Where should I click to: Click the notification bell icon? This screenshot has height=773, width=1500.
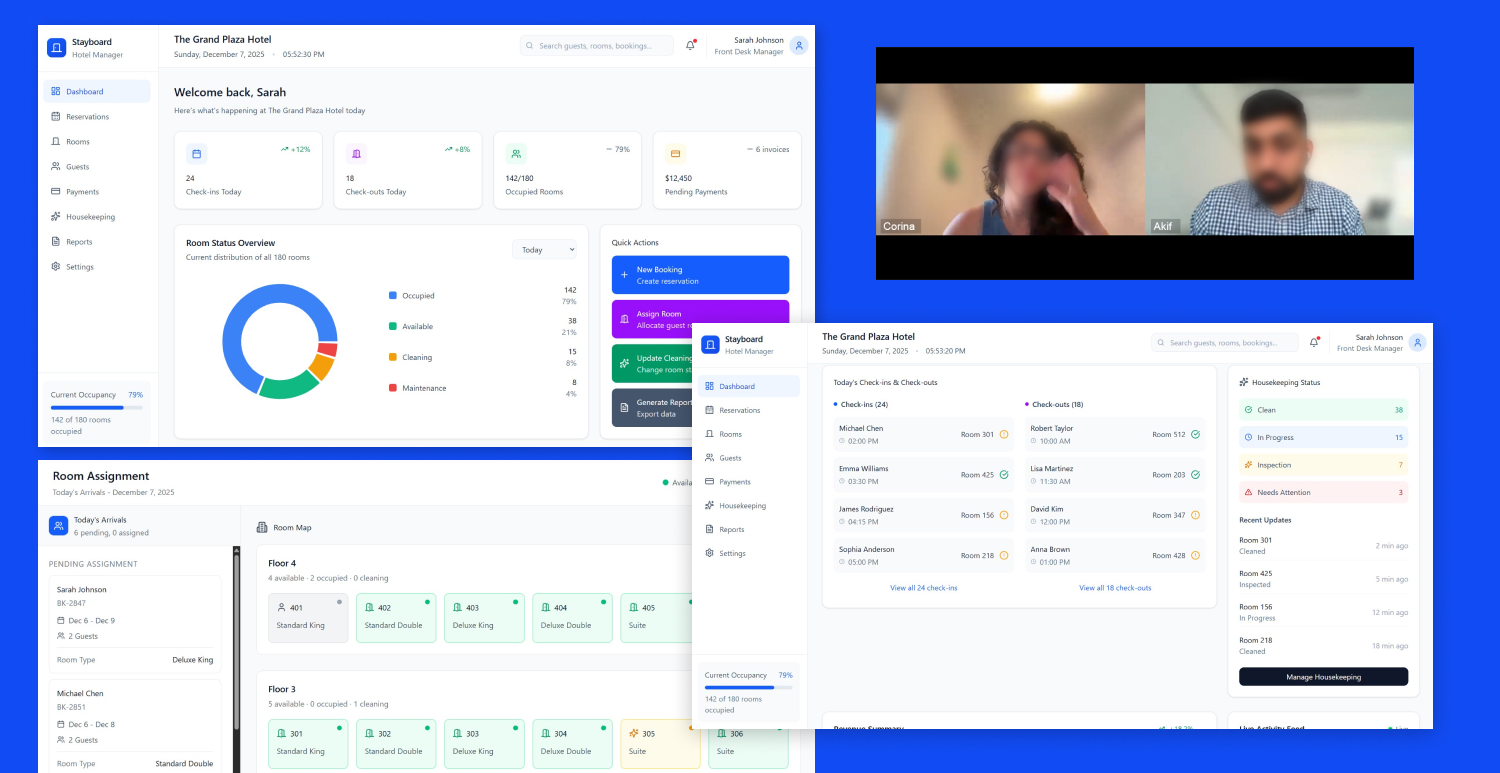click(x=690, y=45)
